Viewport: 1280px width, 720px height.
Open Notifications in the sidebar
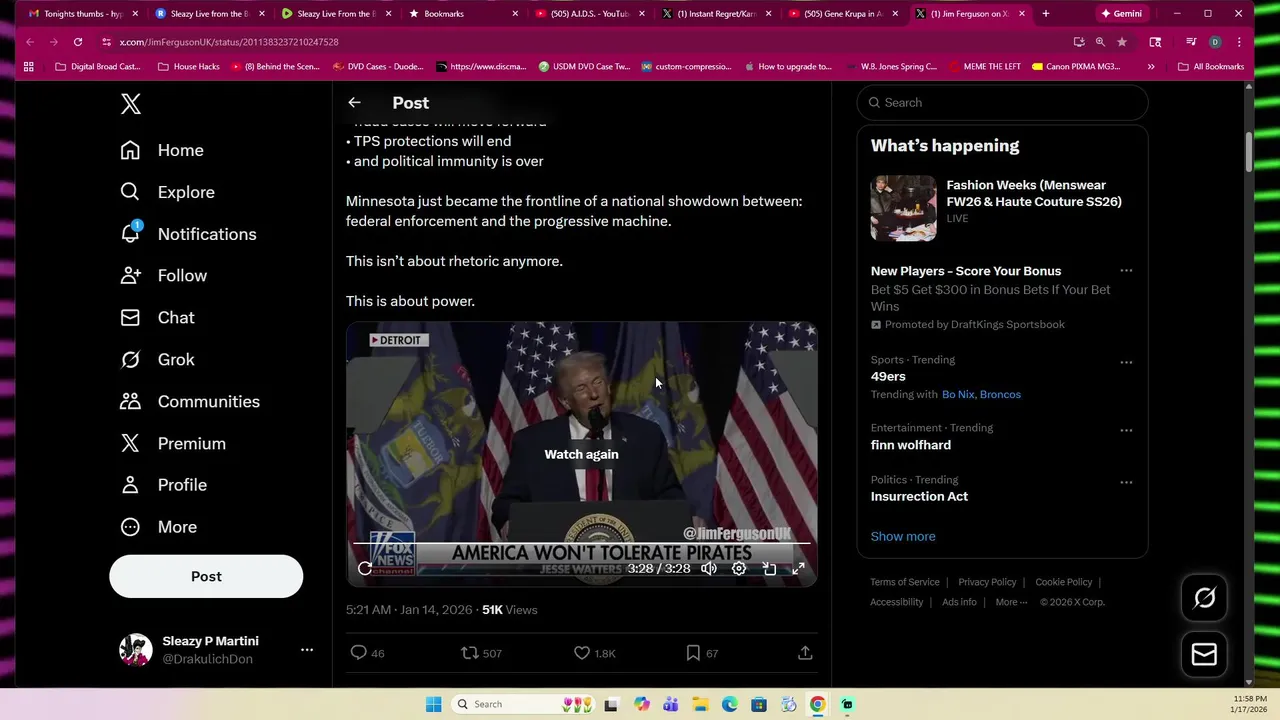point(188,234)
